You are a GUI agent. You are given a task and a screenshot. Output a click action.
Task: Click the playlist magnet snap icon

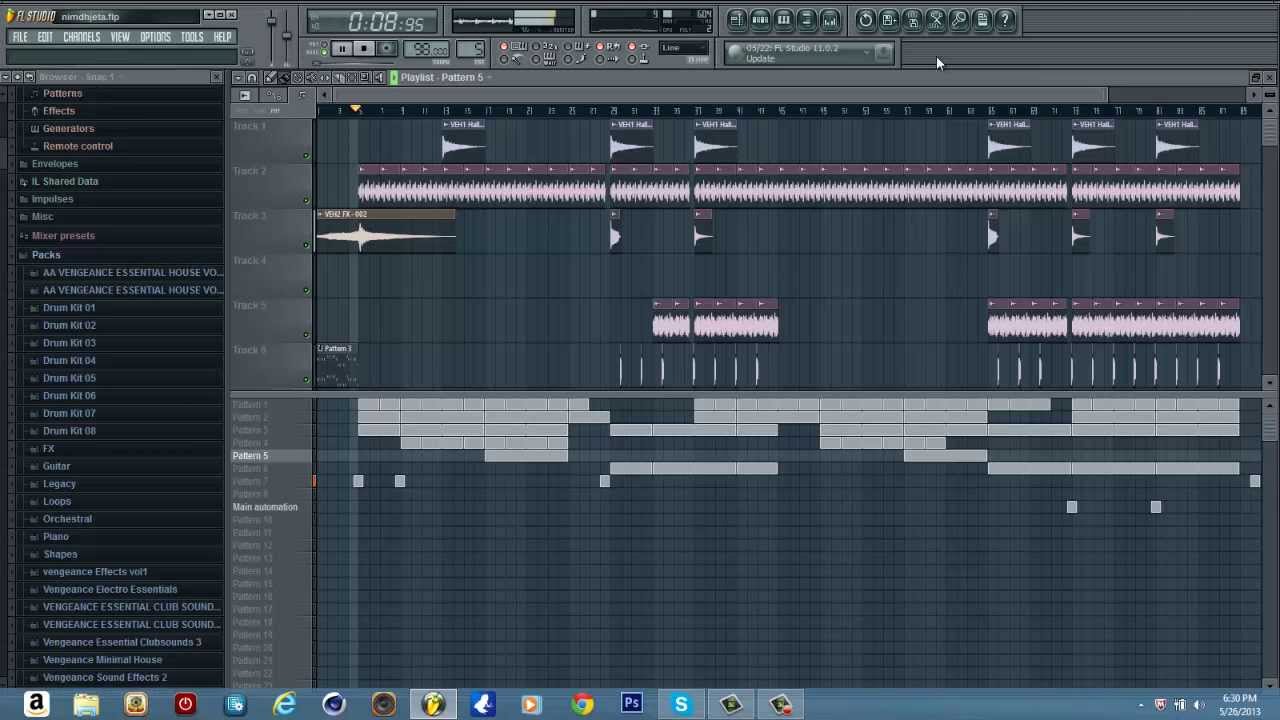252,78
